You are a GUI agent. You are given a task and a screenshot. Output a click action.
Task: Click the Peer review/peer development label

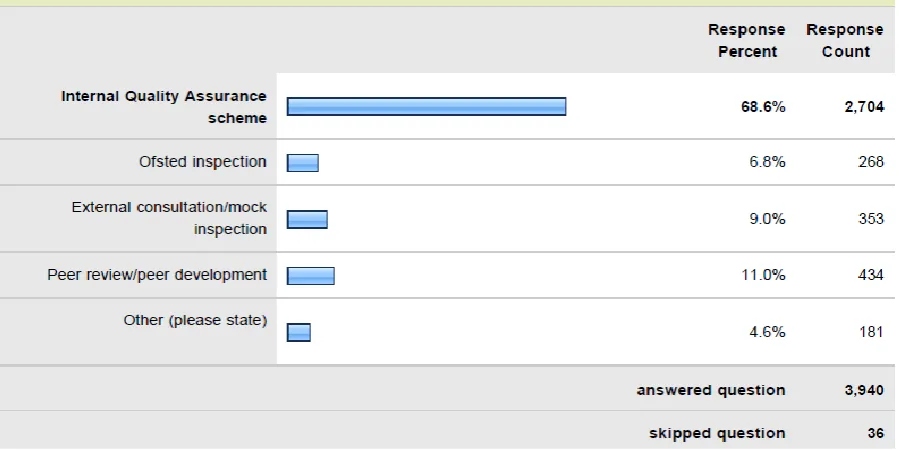(157, 275)
